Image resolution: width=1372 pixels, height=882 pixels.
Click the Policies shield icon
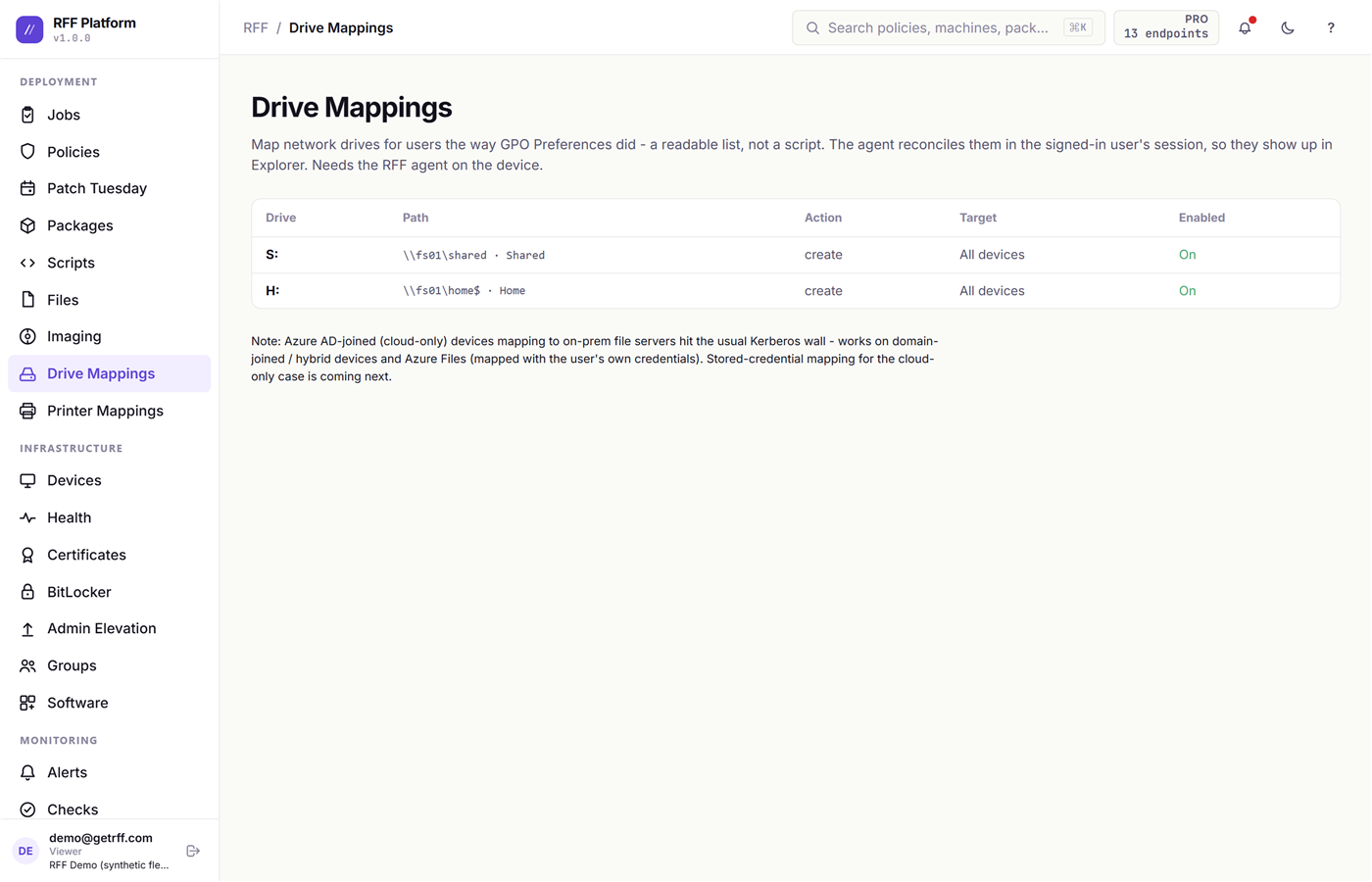click(27, 152)
